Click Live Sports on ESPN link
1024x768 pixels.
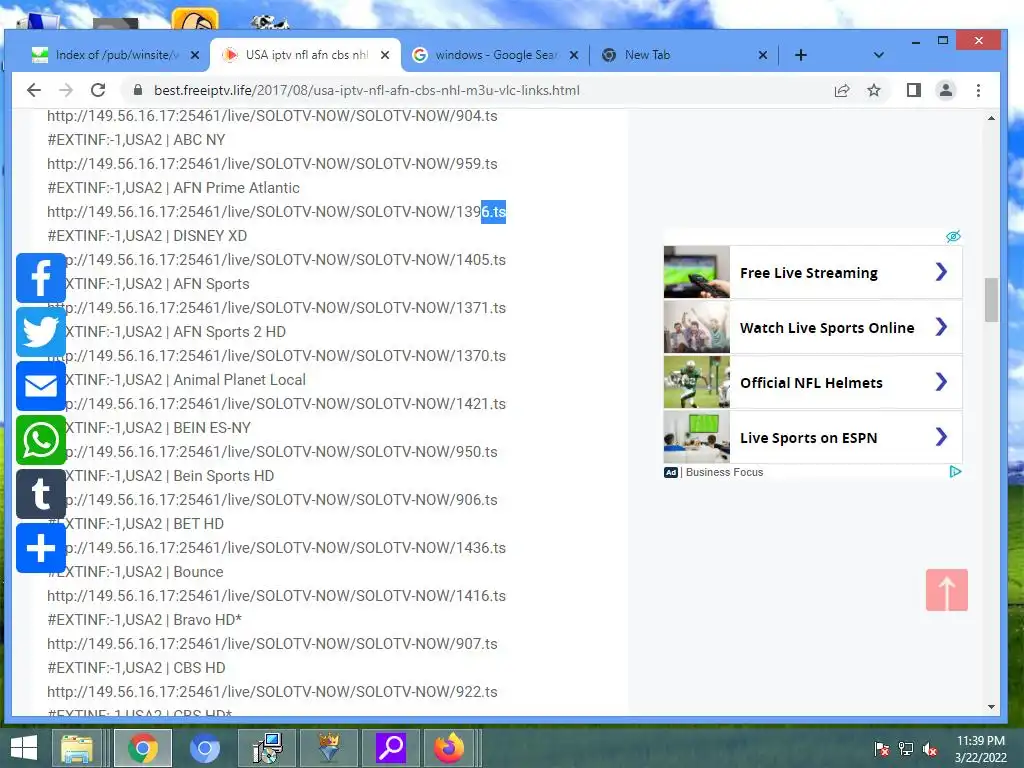808,438
